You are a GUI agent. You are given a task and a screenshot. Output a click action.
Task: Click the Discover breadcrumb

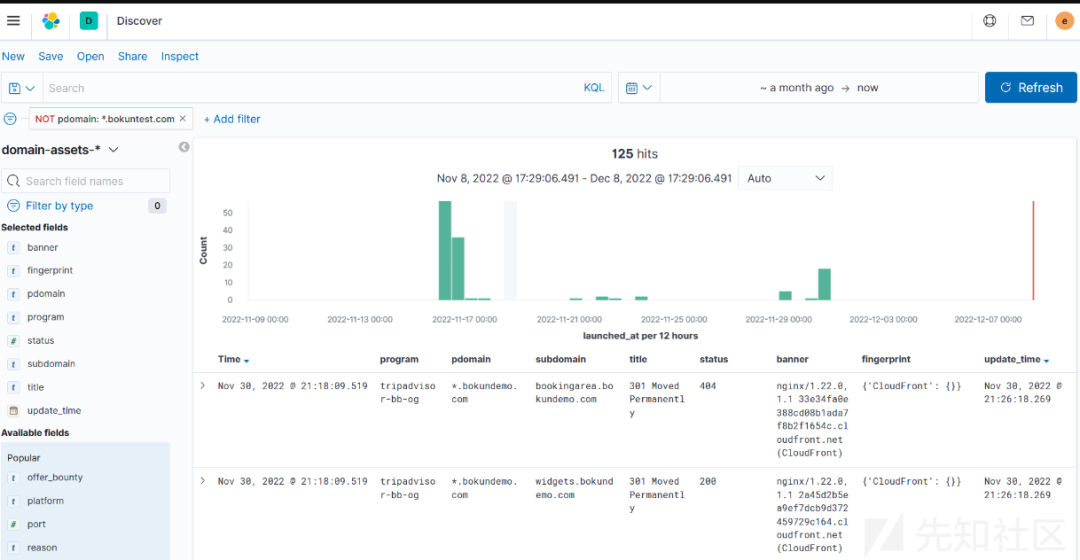[139, 21]
